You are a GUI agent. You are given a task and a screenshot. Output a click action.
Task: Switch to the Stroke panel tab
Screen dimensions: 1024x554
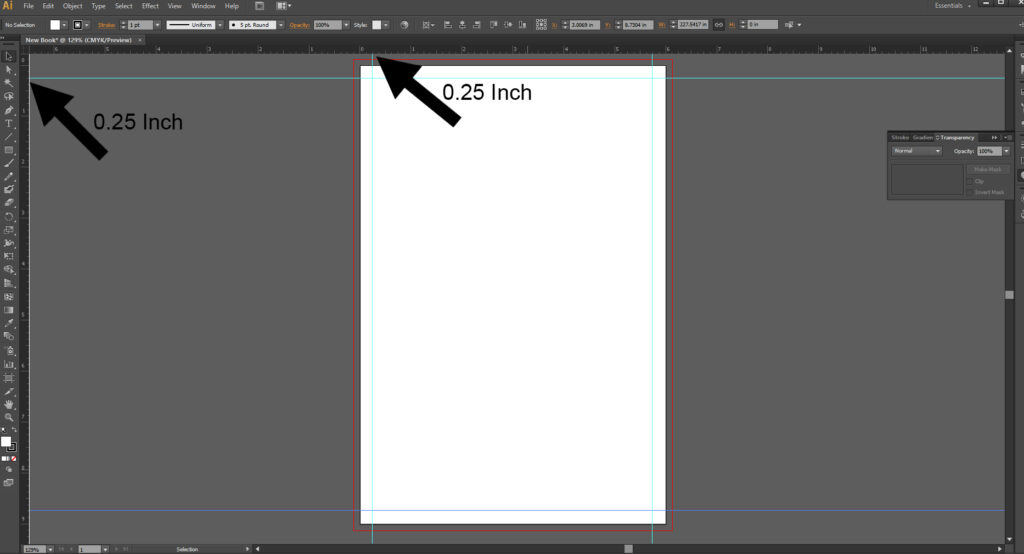click(900, 137)
